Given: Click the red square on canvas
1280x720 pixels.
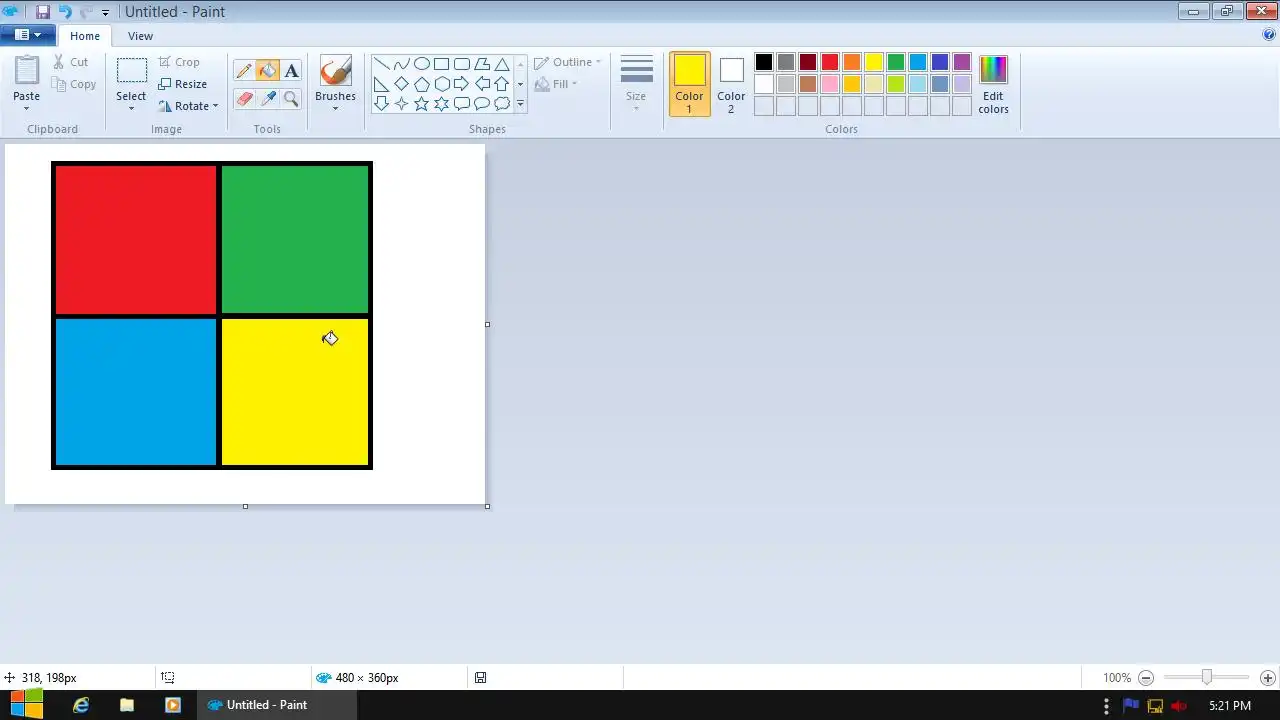Looking at the screenshot, I should [x=136, y=239].
